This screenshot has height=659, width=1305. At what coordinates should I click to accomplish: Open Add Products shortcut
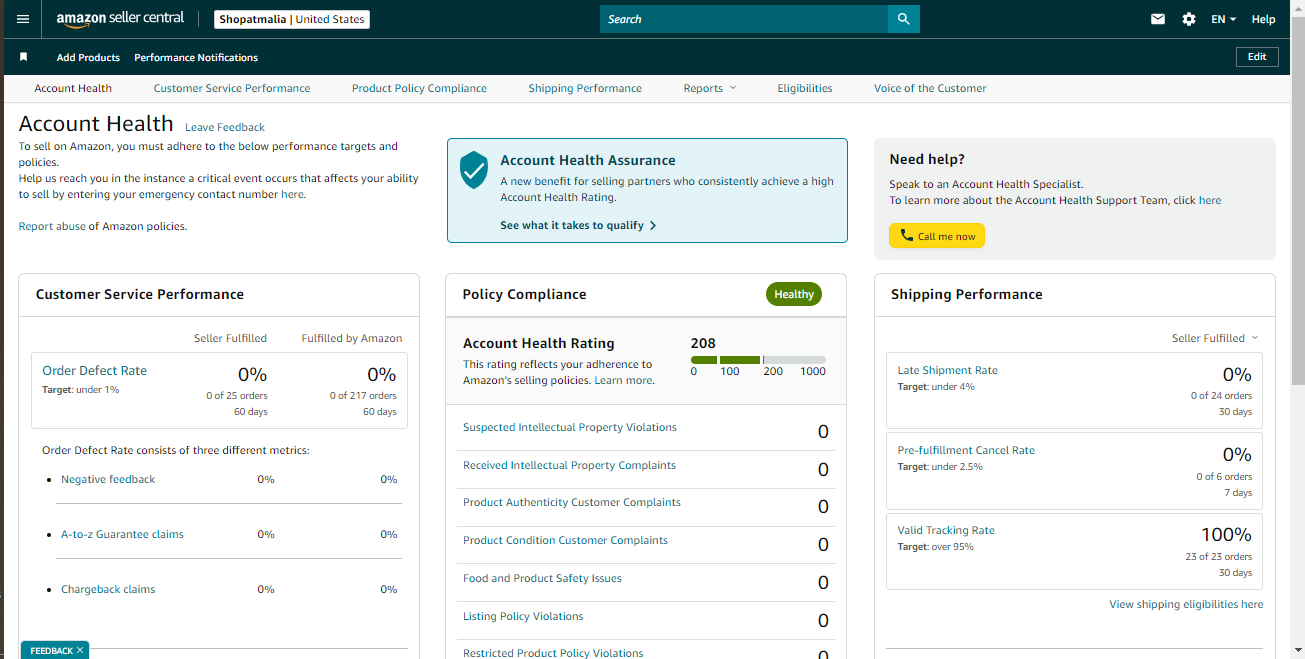tap(88, 57)
